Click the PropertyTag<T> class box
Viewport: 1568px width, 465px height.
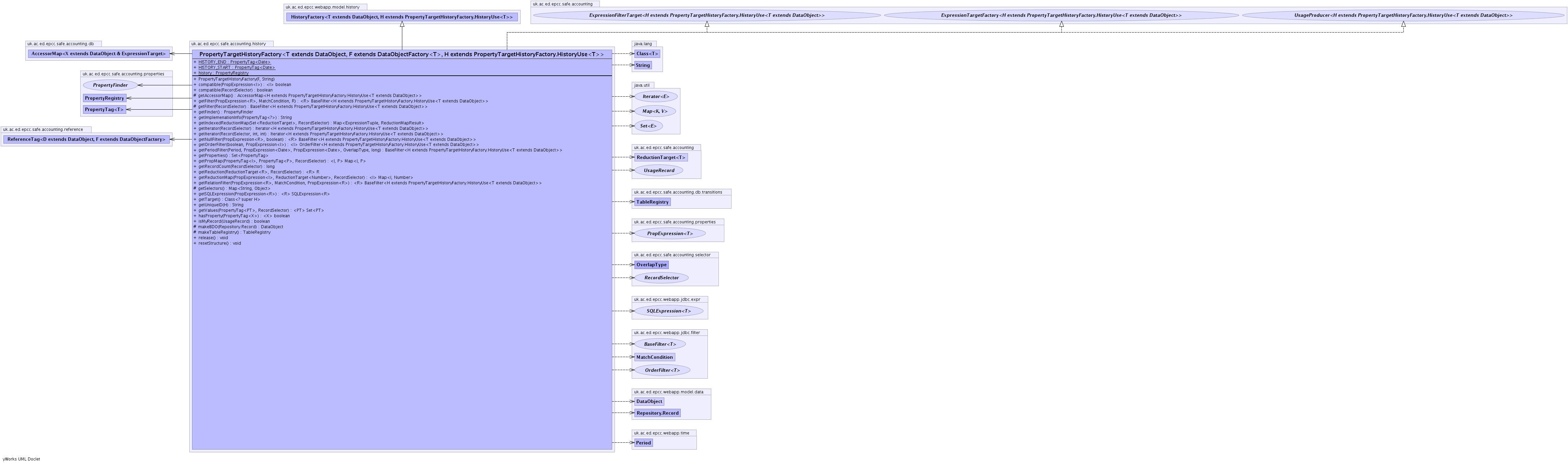104,109
